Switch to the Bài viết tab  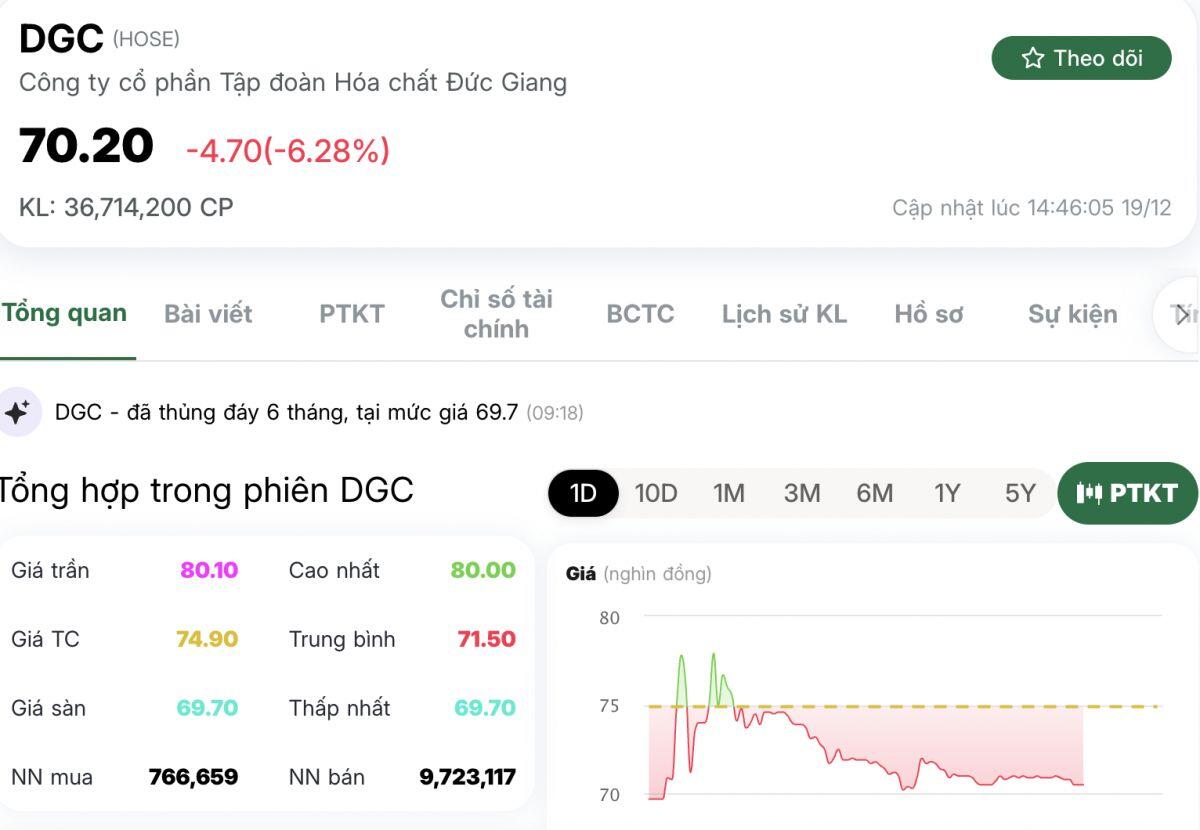(208, 314)
